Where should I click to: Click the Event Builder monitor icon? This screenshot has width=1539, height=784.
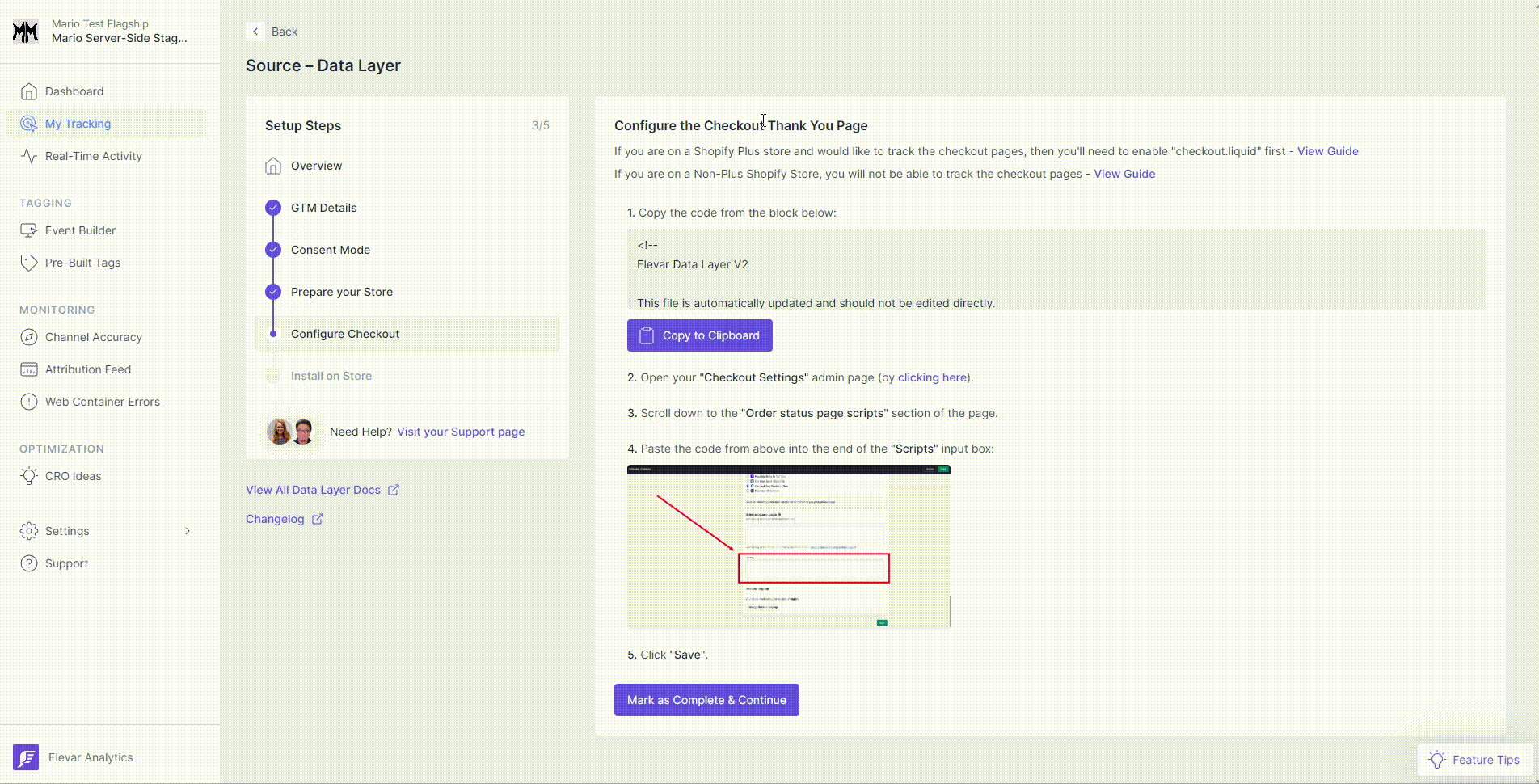tap(29, 230)
